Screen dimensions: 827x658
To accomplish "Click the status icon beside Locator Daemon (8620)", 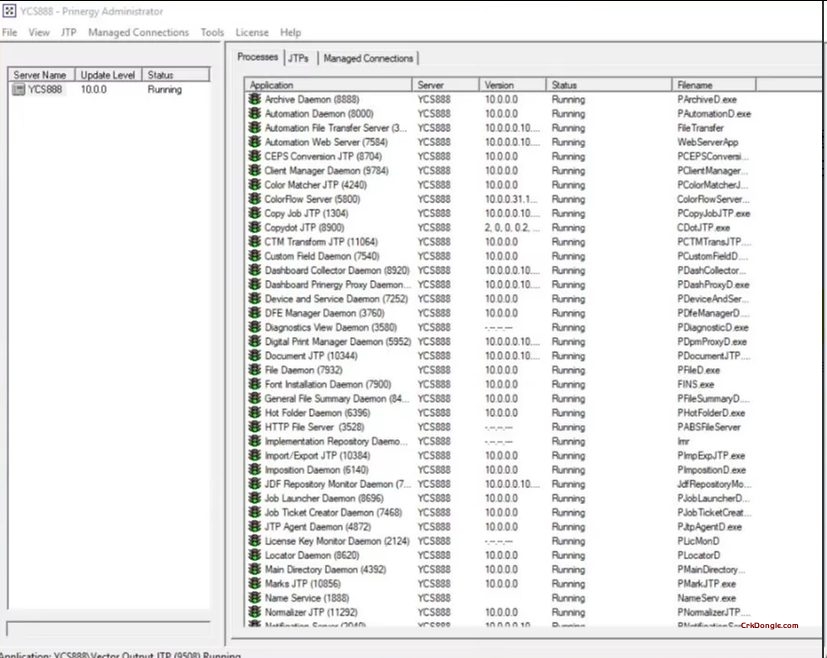I will [255, 555].
